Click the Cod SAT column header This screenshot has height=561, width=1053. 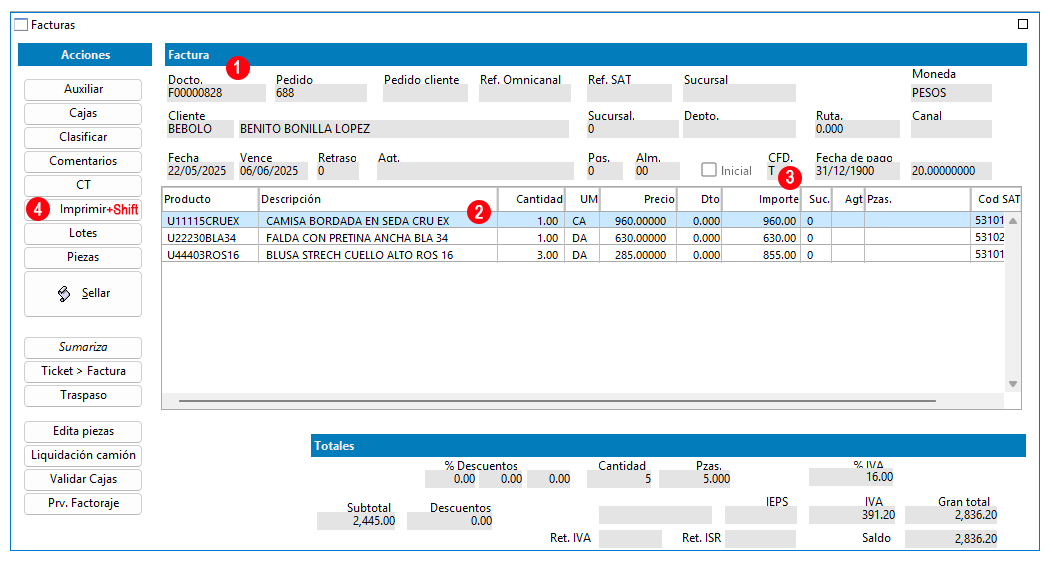coord(997,200)
